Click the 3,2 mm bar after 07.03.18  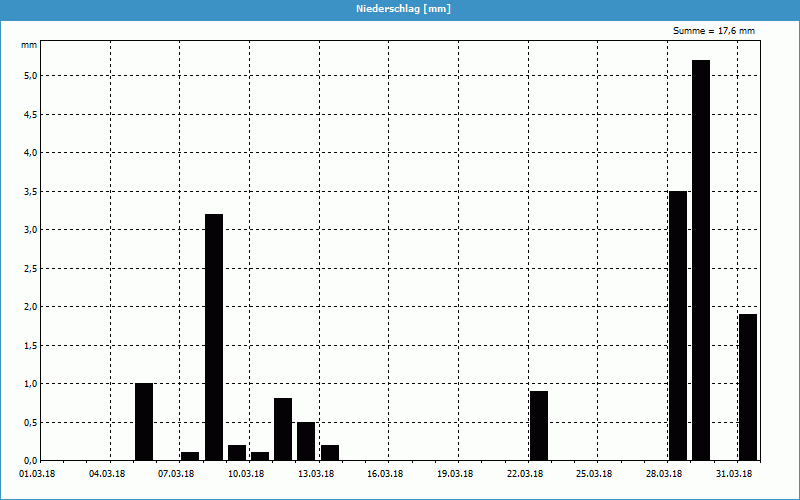tap(214, 337)
